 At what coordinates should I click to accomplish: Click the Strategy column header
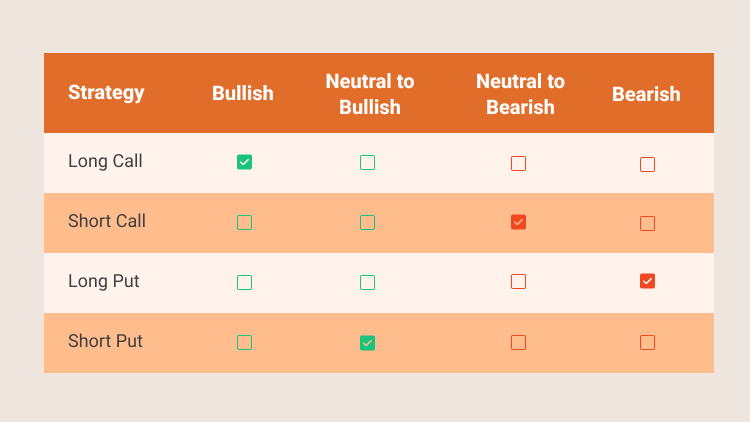tap(106, 93)
